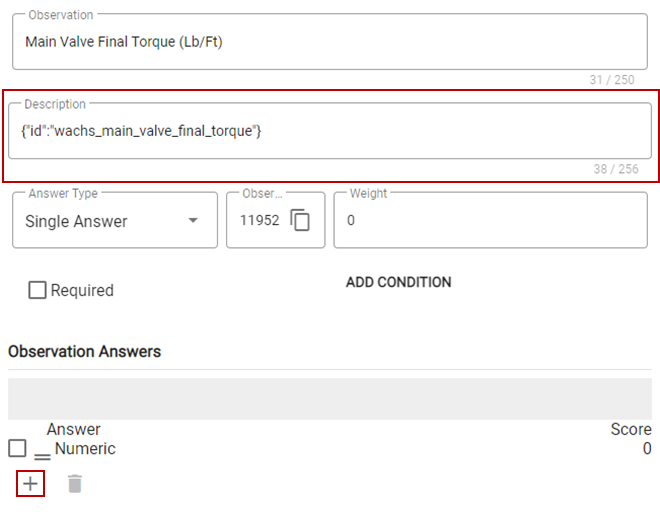Click into the Description JSON id field
Screen dimensions: 660x512
[x=330, y=131]
